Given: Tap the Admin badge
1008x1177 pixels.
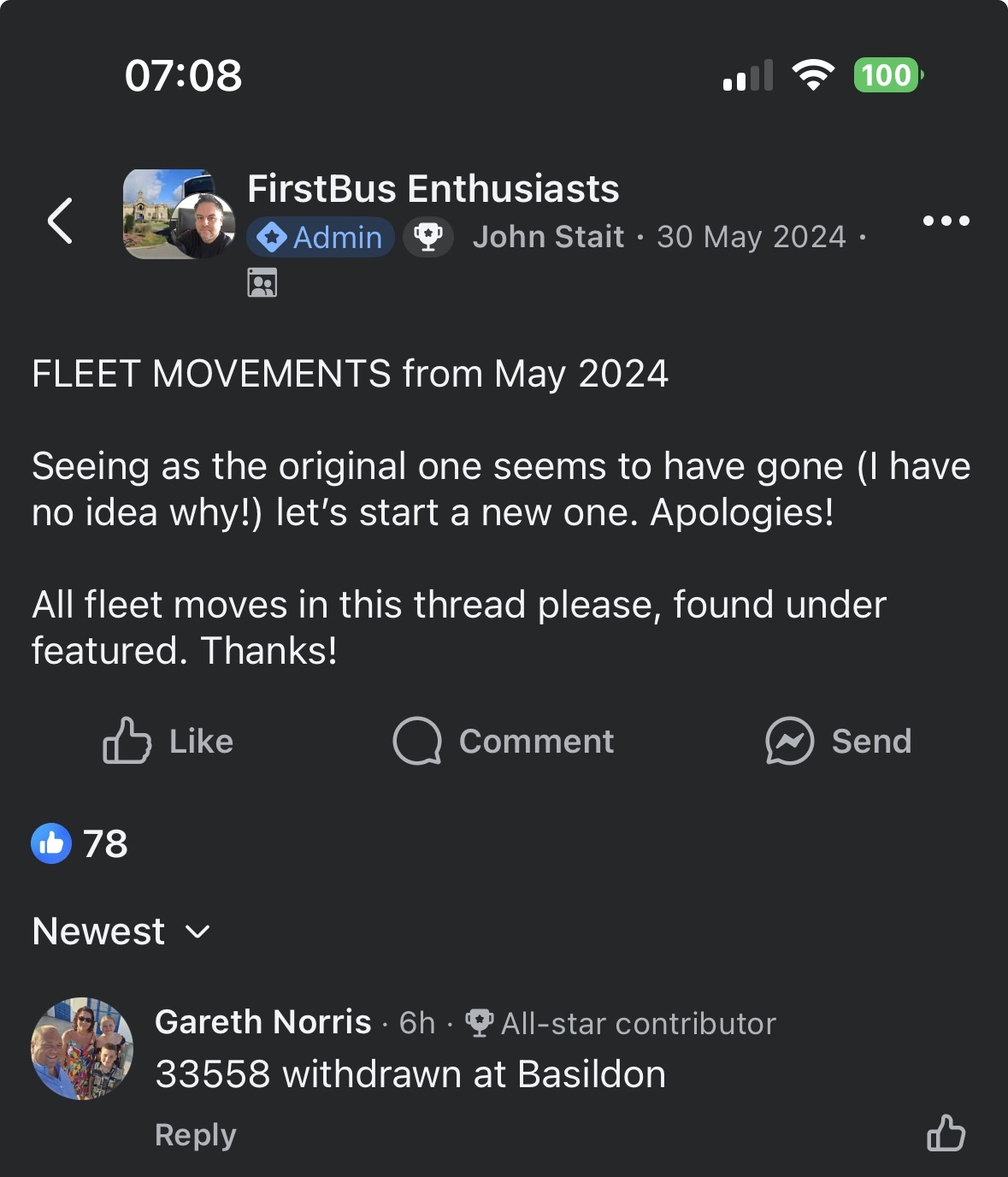Looking at the screenshot, I should click(x=321, y=237).
